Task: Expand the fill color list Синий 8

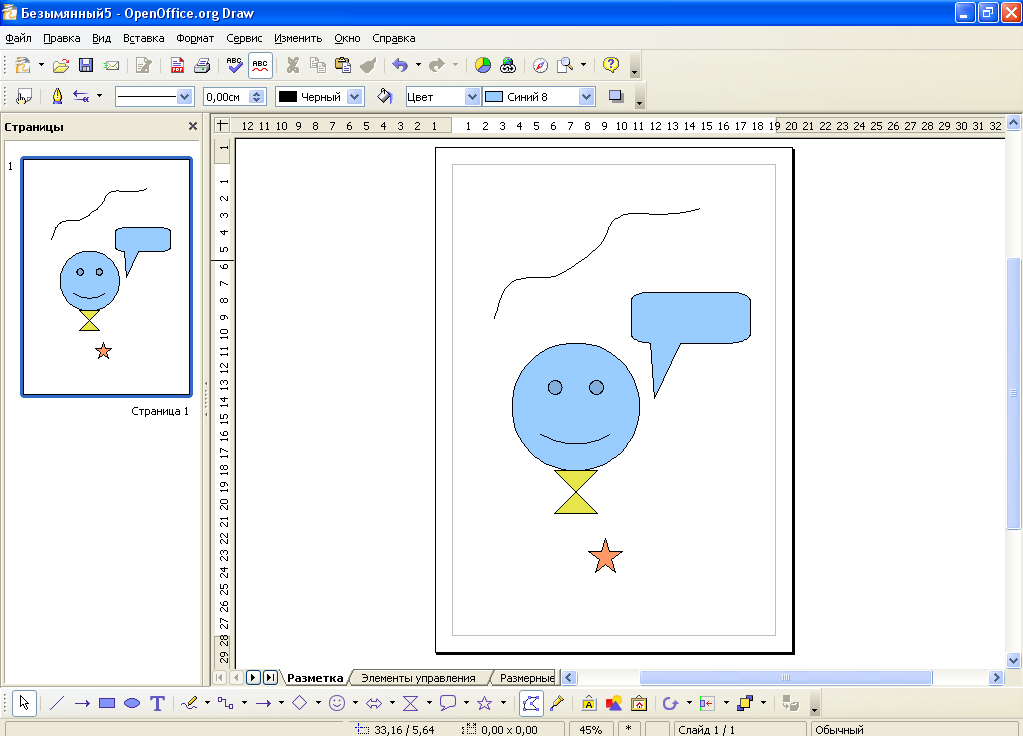Action: 586,97
